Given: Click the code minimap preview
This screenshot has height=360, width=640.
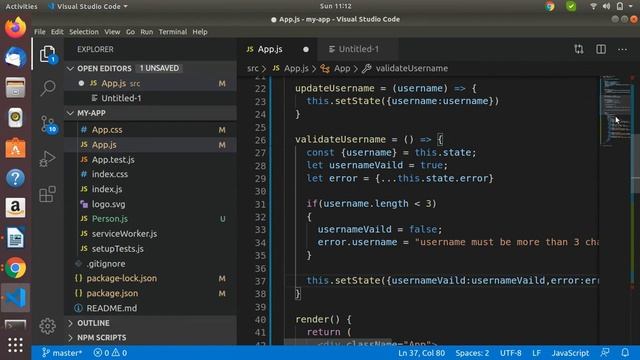Looking at the screenshot, I should click(x=616, y=110).
